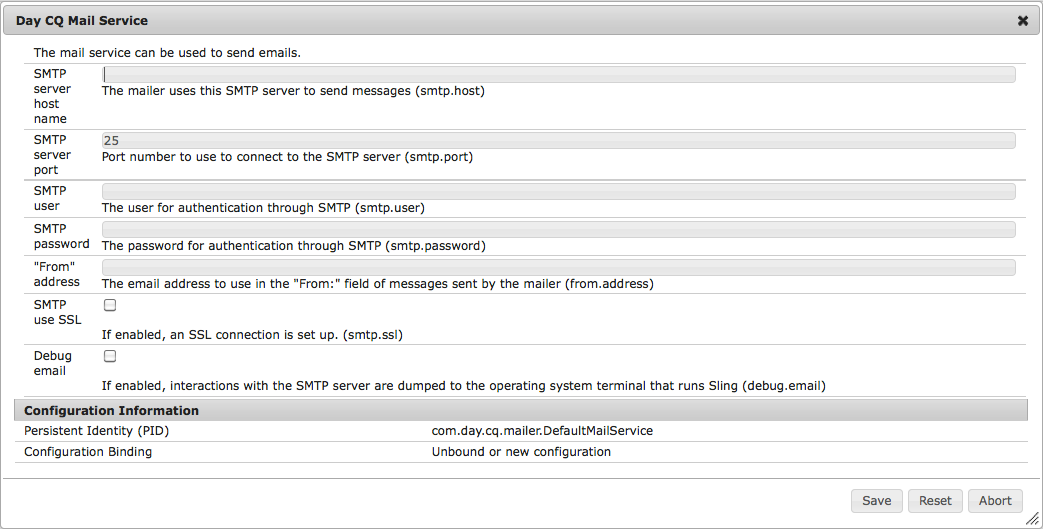Save the mail service configuration
This screenshot has width=1043, height=529.
pyautogui.click(x=876, y=501)
